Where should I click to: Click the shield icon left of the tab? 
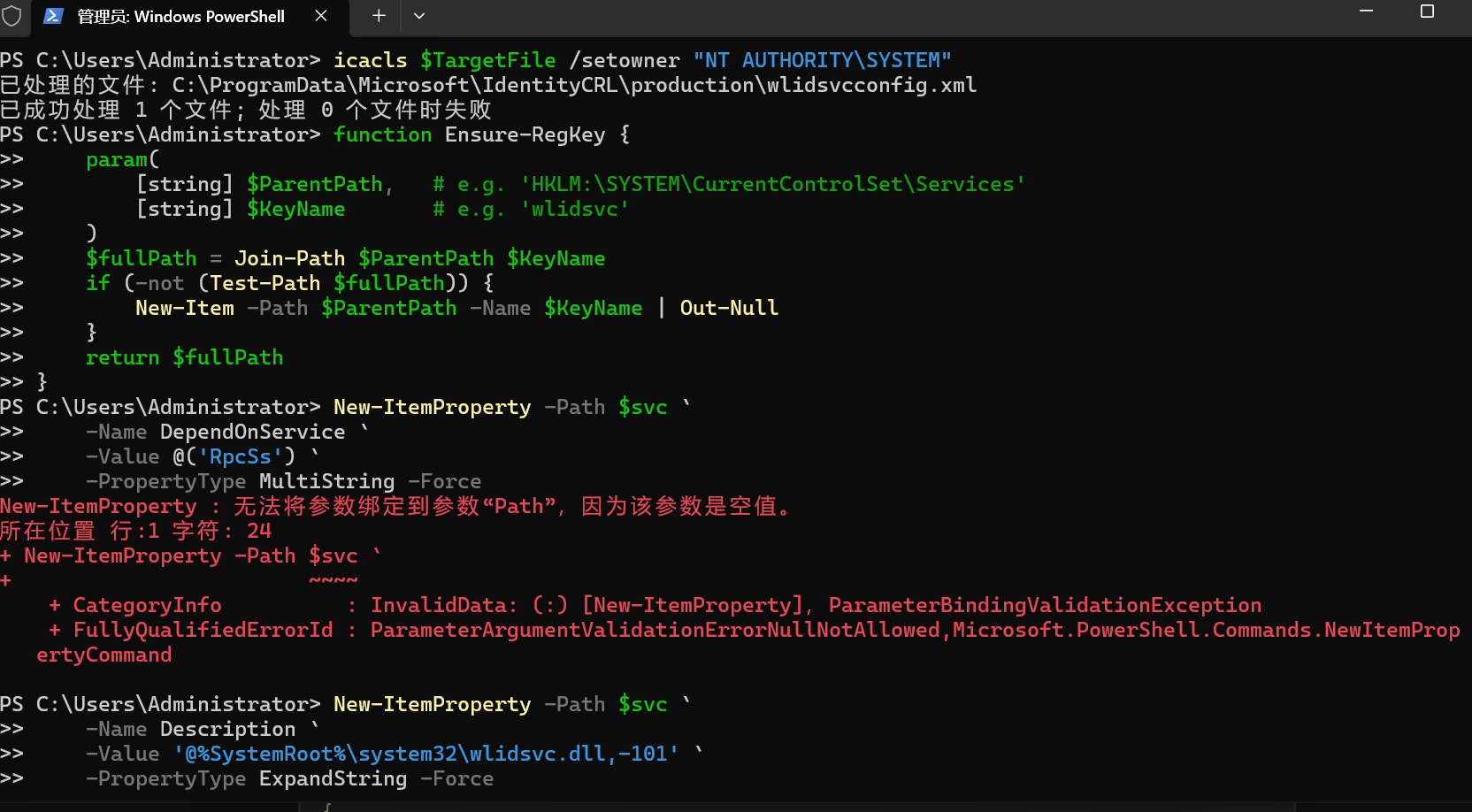(x=12, y=16)
